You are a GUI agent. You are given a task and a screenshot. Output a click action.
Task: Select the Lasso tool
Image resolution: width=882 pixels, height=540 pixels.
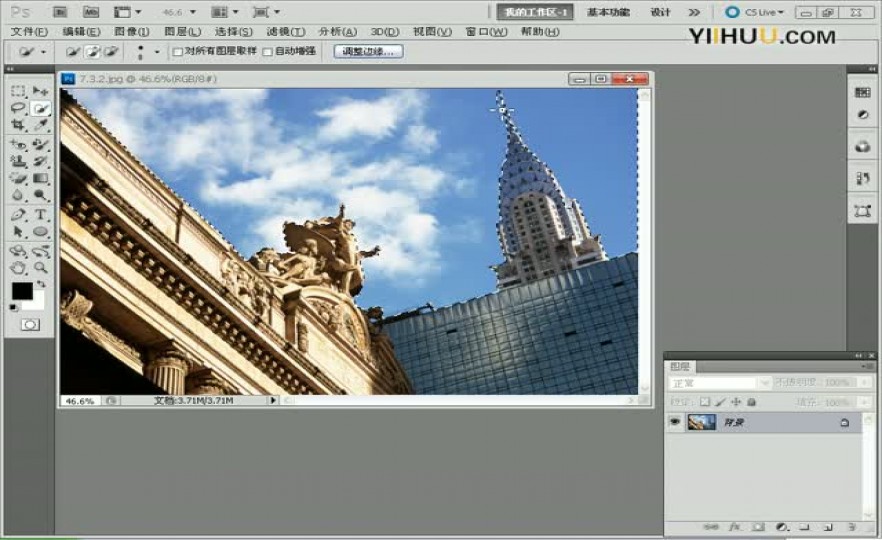pos(19,107)
